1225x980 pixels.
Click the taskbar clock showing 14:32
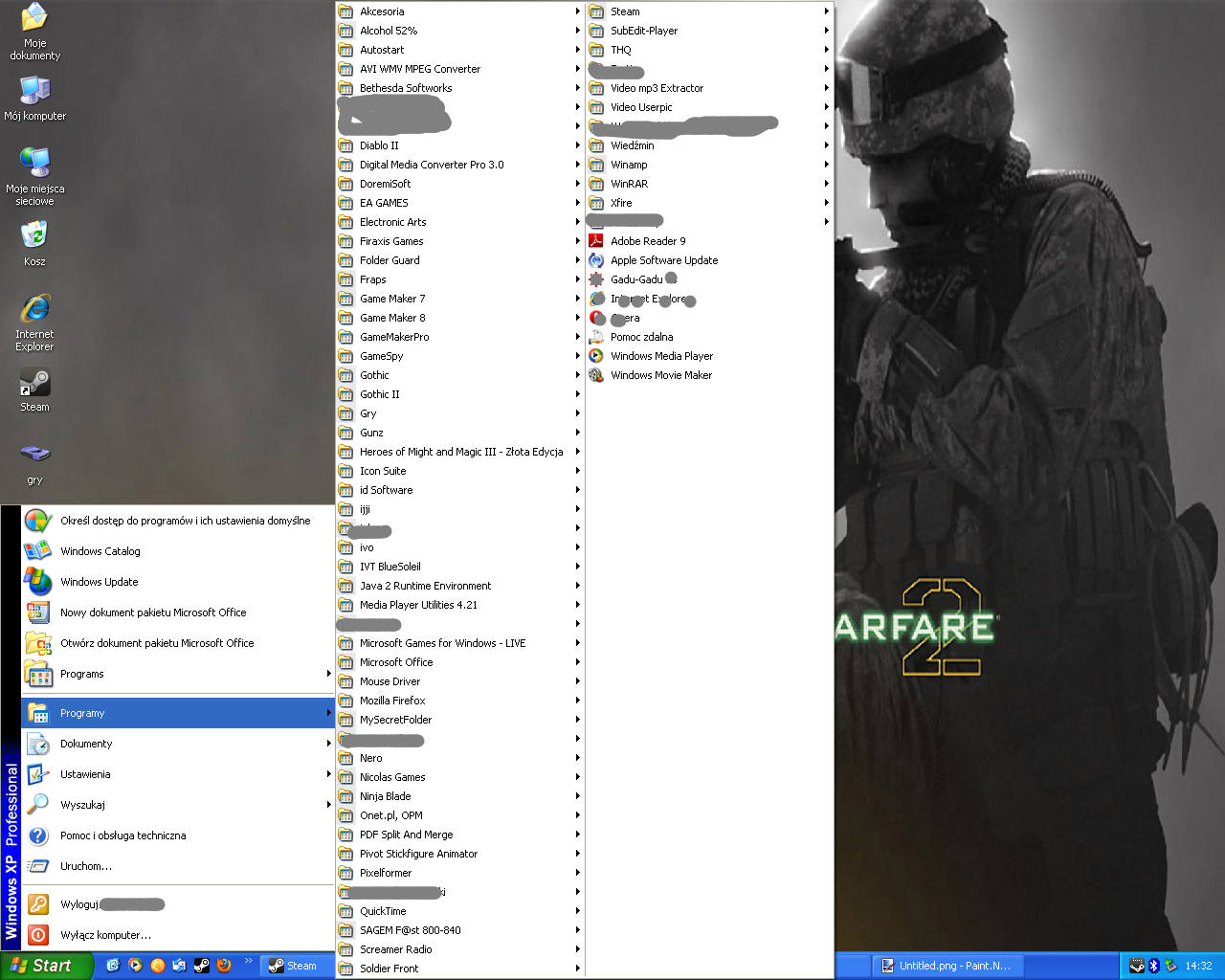tap(1198, 966)
